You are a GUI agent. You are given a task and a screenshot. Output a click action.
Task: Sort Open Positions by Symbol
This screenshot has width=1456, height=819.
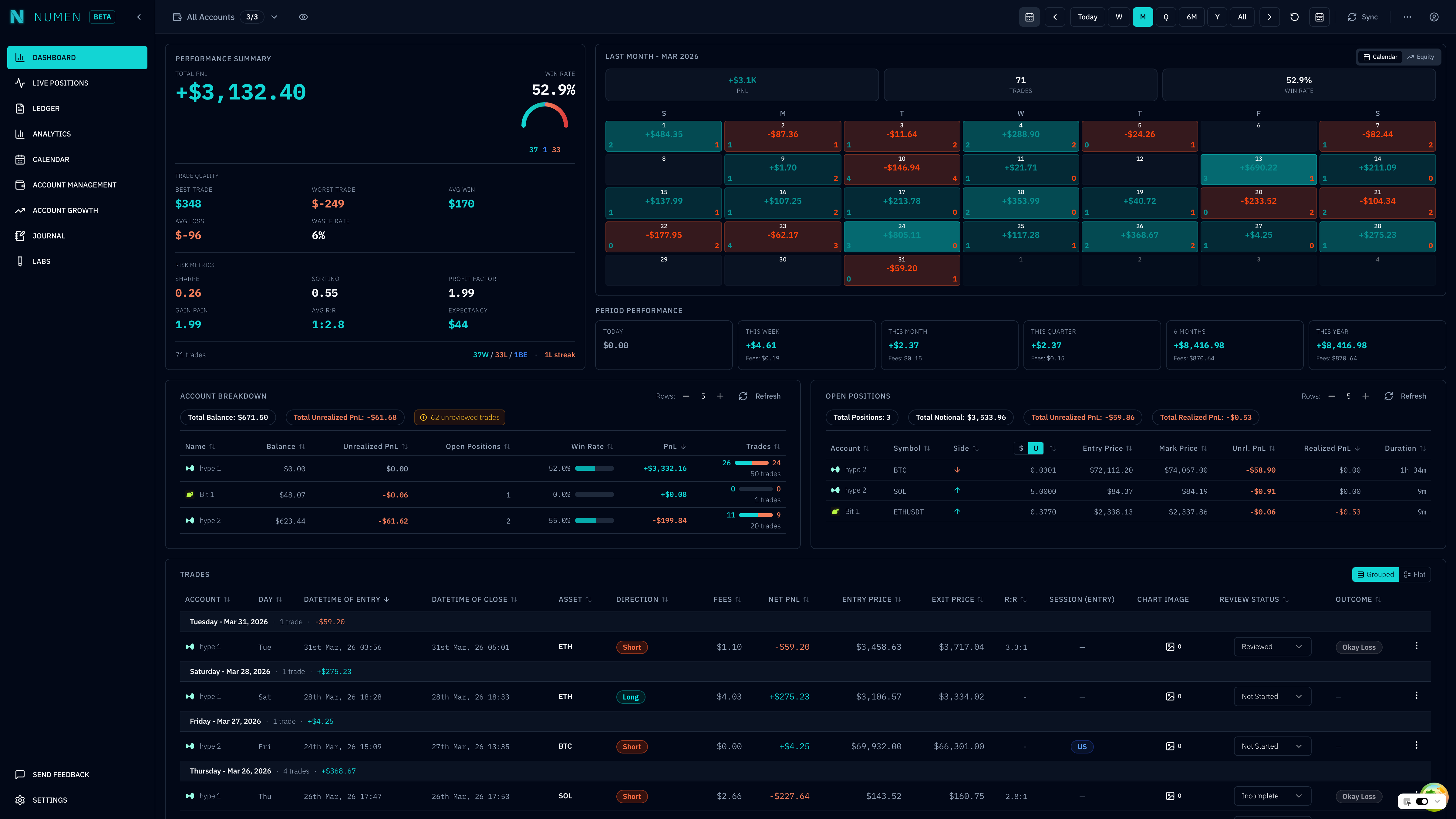(912, 448)
